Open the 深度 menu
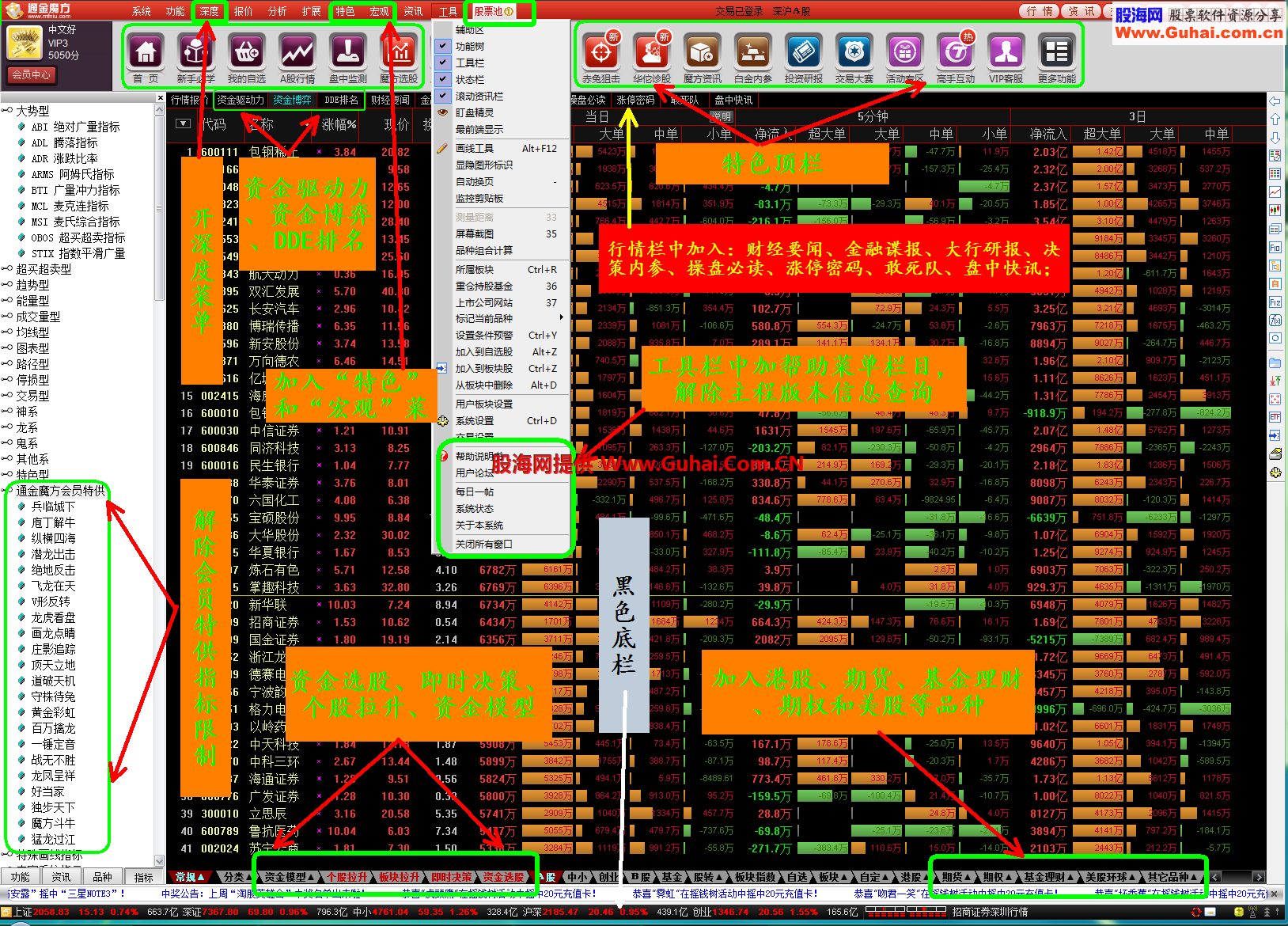Image resolution: width=1288 pixels, height=926 pixels. pos(209,11)
